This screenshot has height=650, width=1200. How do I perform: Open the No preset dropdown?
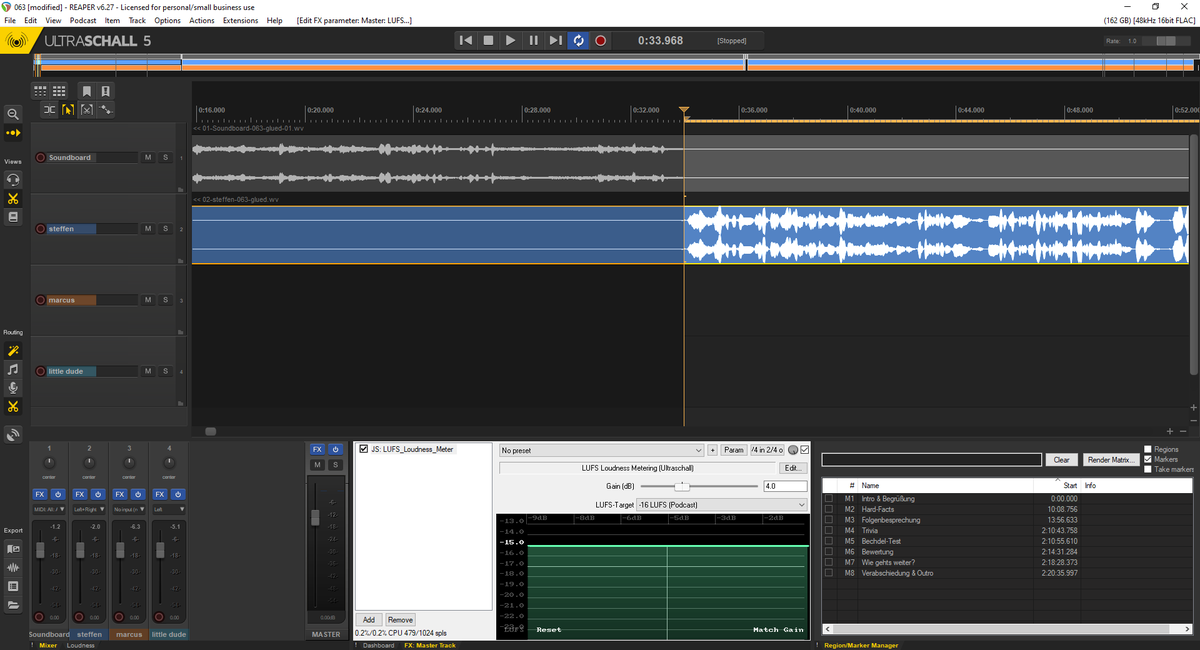pos(601,451)
